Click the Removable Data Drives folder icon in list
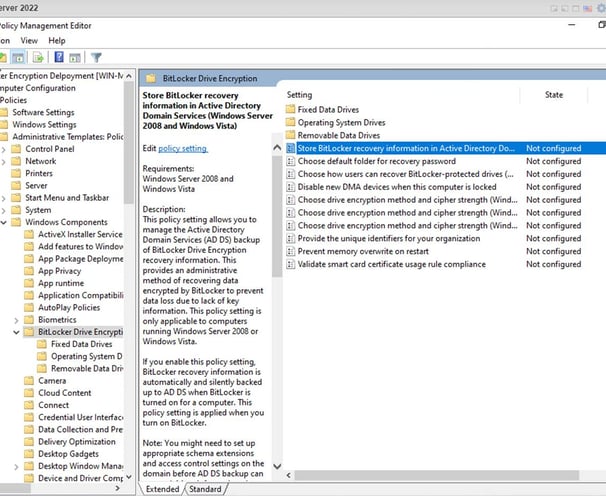The height and width of the screenshot is (496, 606). (x=290, y=135)
